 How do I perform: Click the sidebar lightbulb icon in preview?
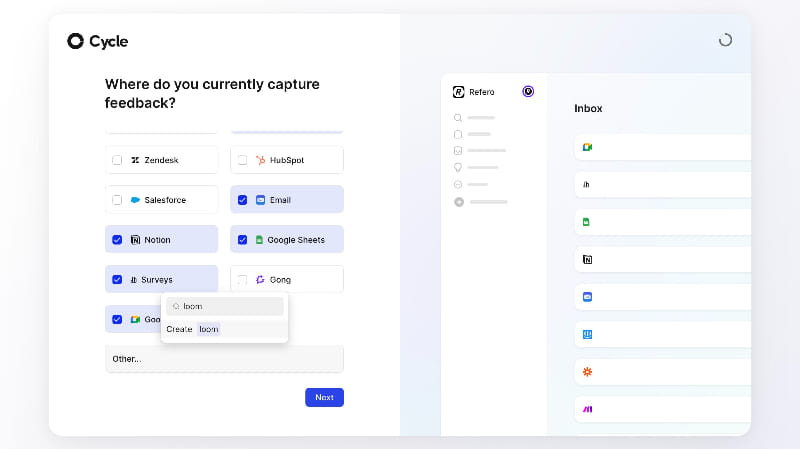point(458,167)
